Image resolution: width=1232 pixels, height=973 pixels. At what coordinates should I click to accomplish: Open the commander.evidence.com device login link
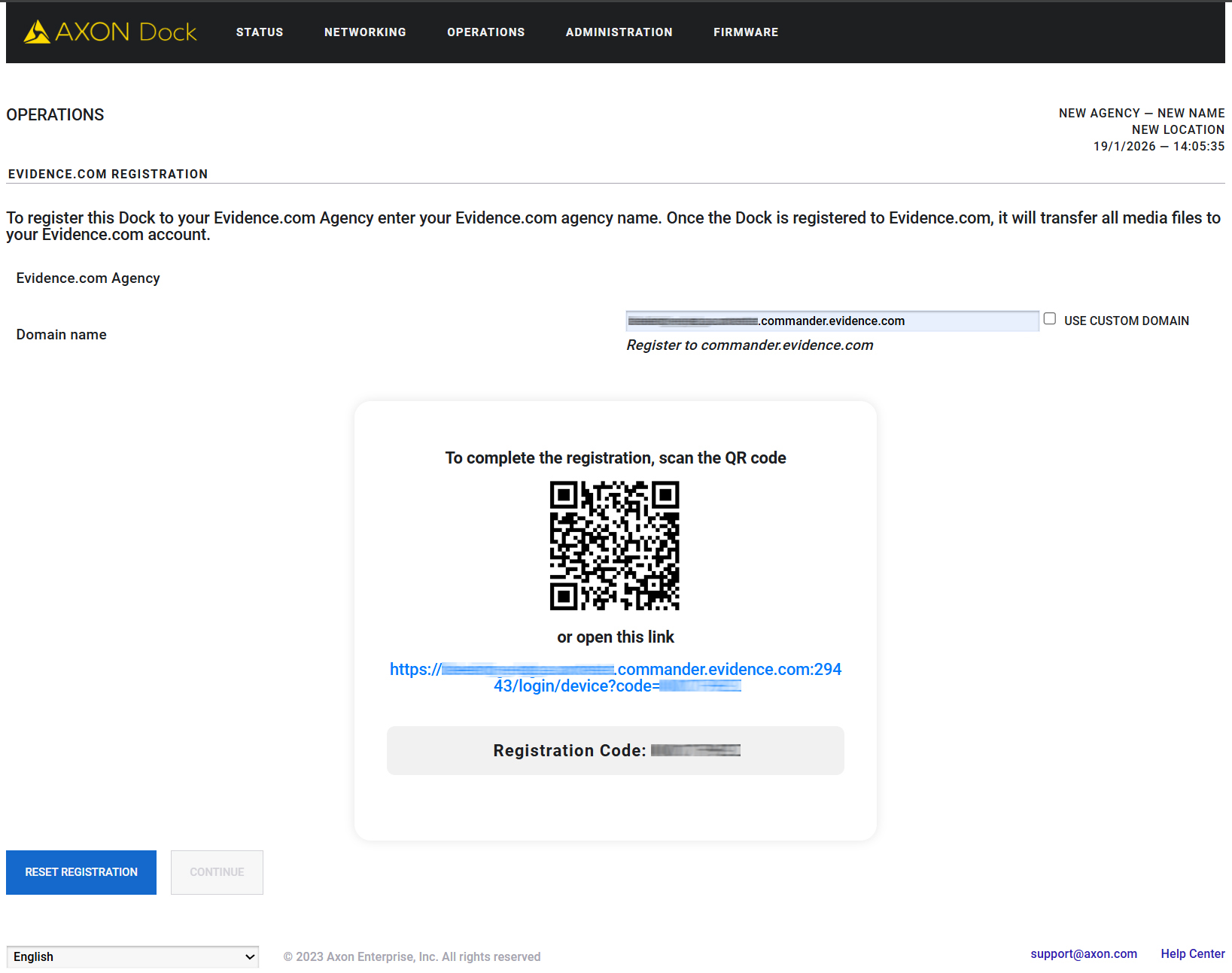click(615, 677)
